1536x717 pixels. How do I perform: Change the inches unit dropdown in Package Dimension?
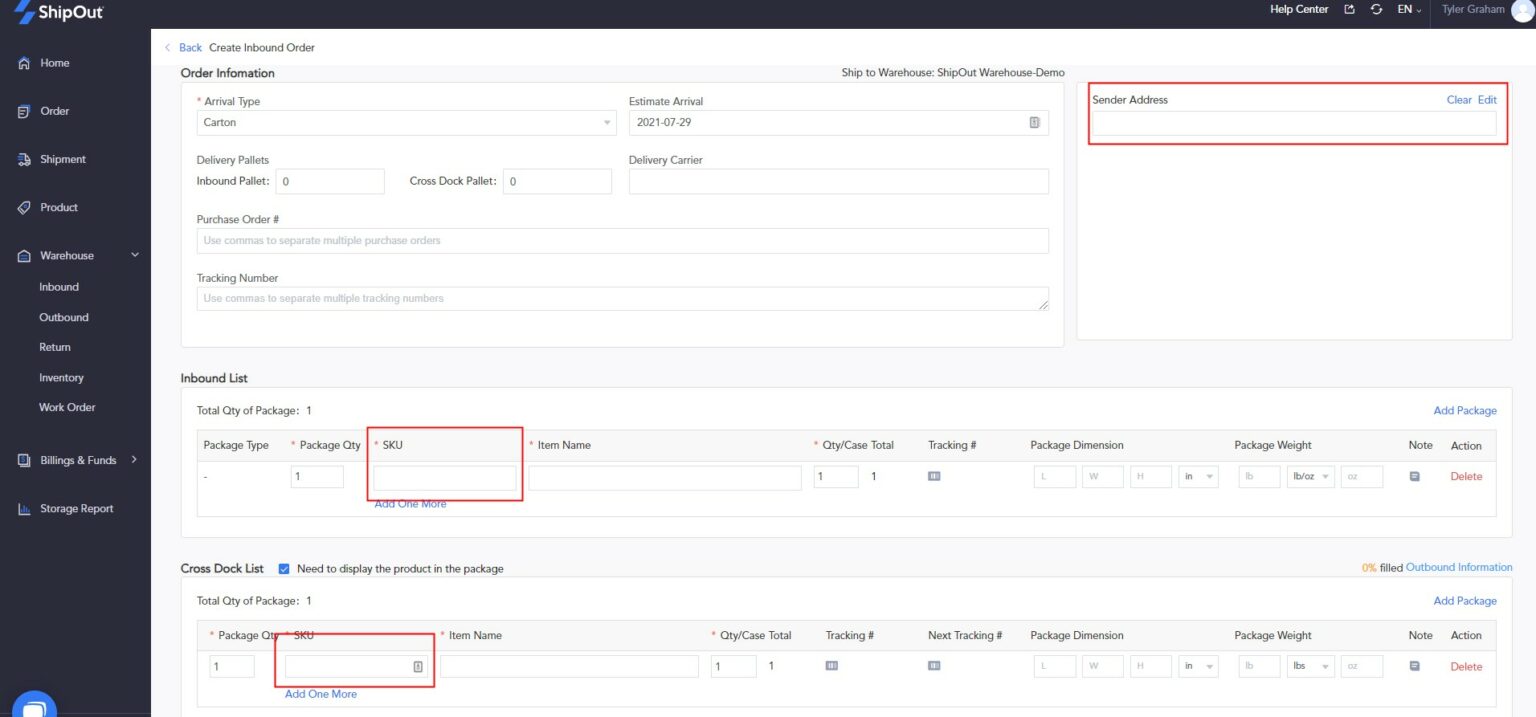(1199, 476)
